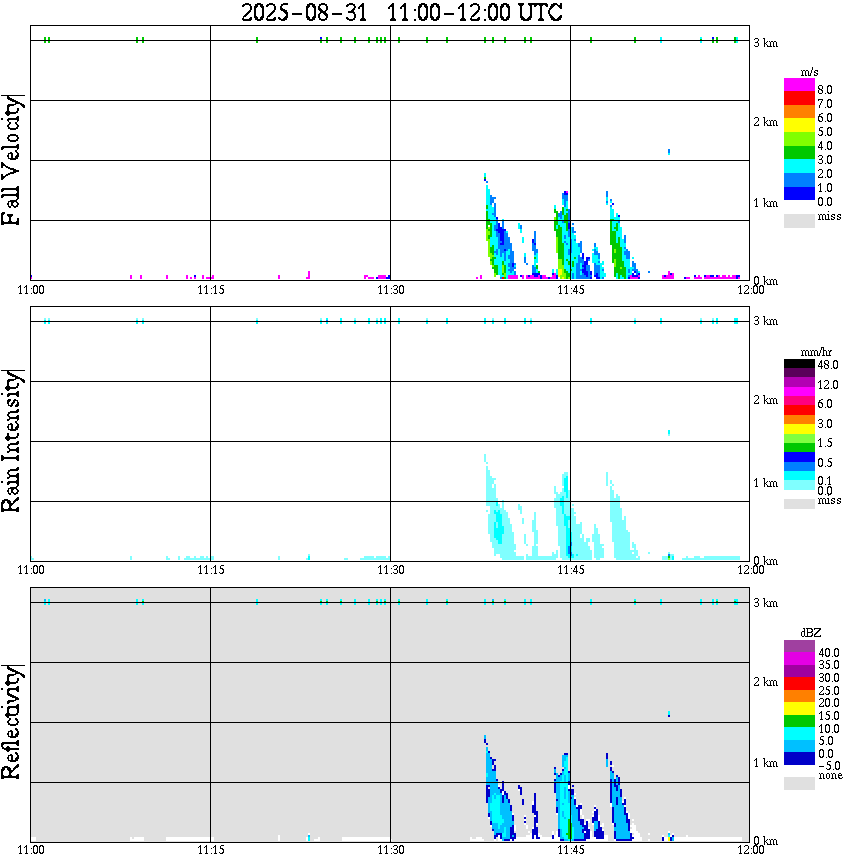Pick the orange swatch in the mm/hr legend
The image size is (850, 868).
799,419
